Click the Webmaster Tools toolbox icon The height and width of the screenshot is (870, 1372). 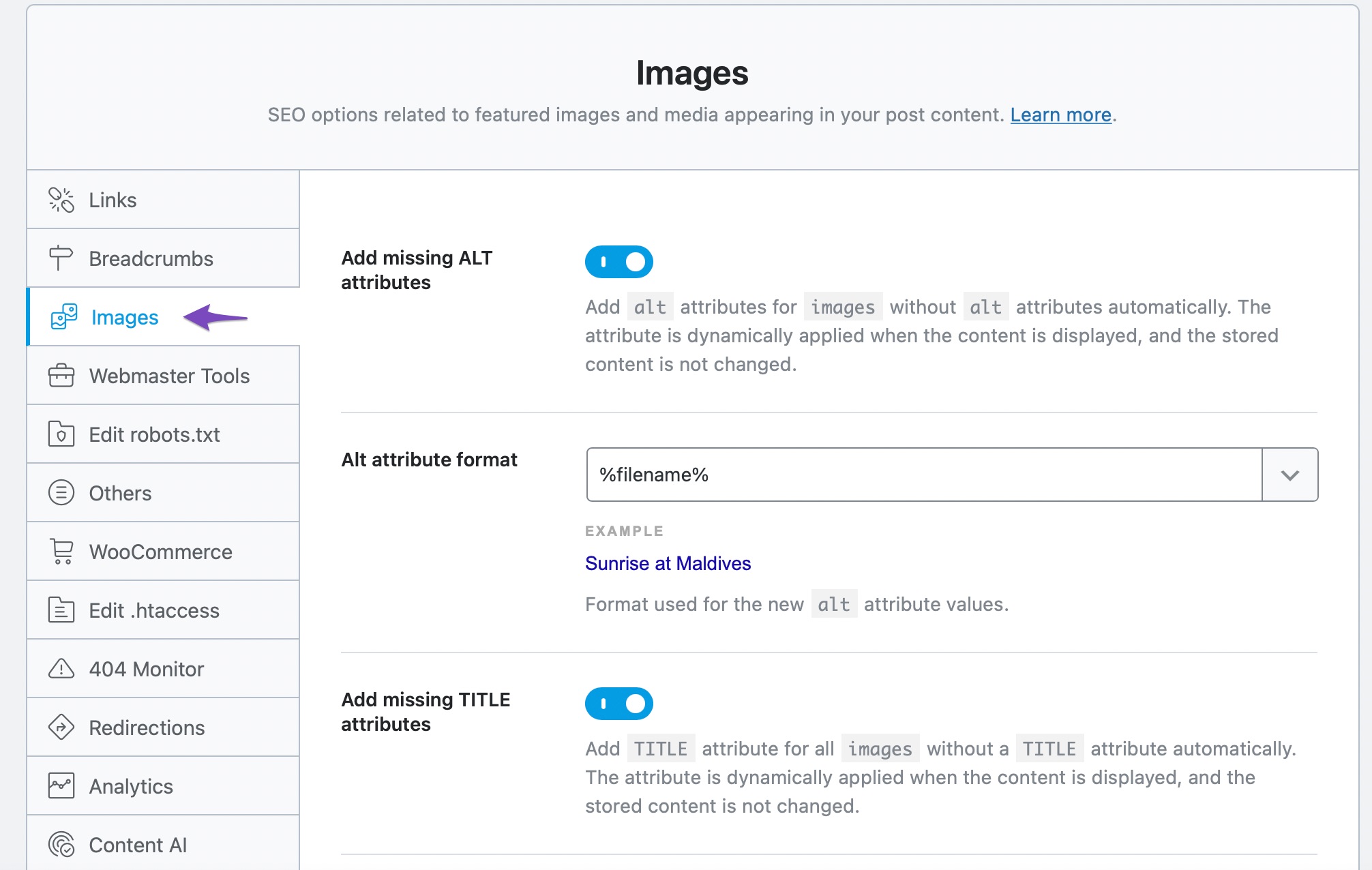click(x=61, y=376)
